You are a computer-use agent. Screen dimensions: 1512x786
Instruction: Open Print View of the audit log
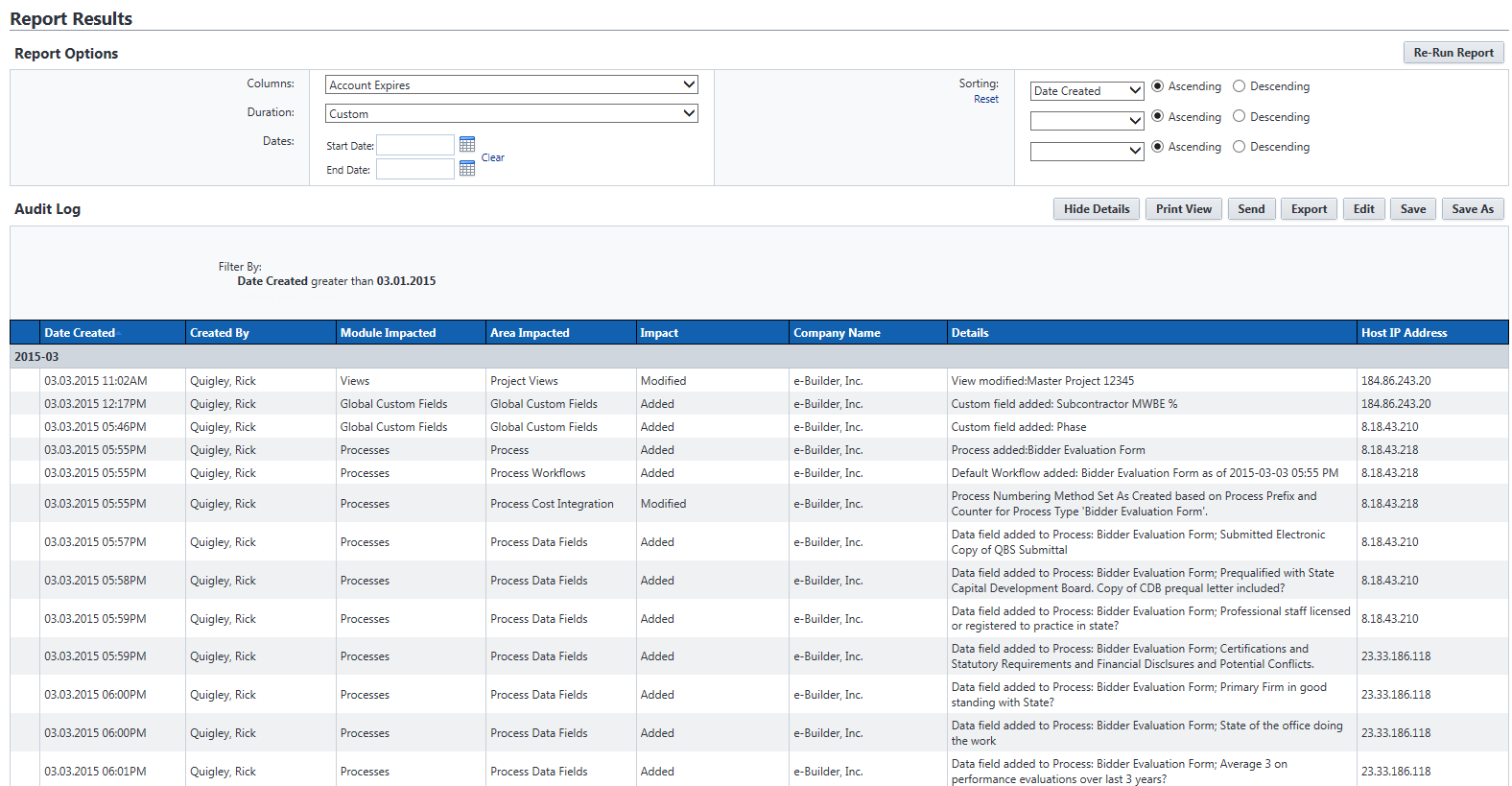coord(1183,209)
